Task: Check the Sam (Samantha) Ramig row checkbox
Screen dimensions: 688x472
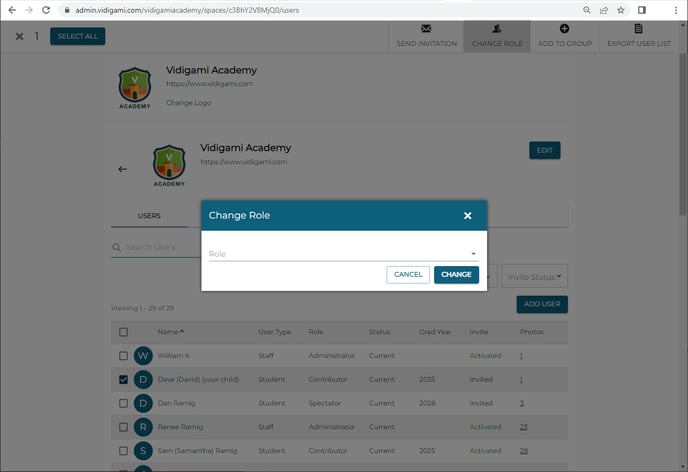Action: [x=123, y=451]
